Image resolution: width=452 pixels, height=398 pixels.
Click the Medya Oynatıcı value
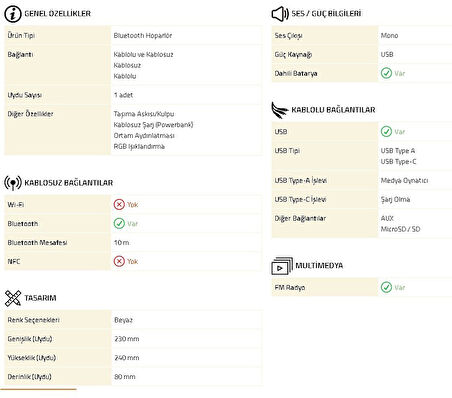tap(404, 180)
